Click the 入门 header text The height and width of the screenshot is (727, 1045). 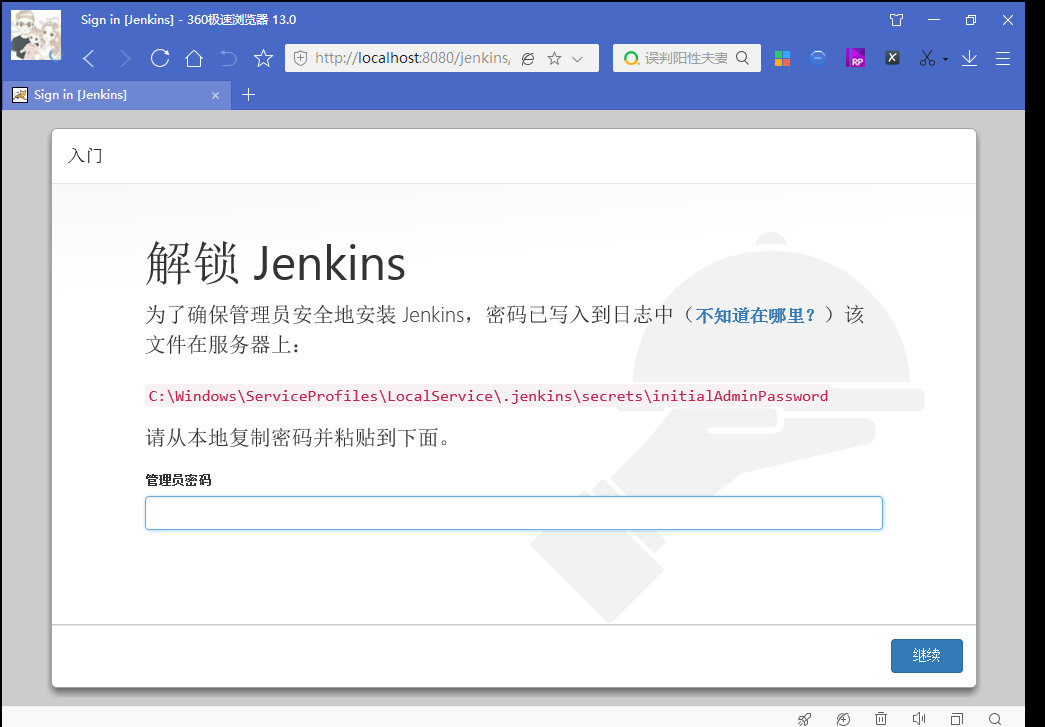coord(85,156)
